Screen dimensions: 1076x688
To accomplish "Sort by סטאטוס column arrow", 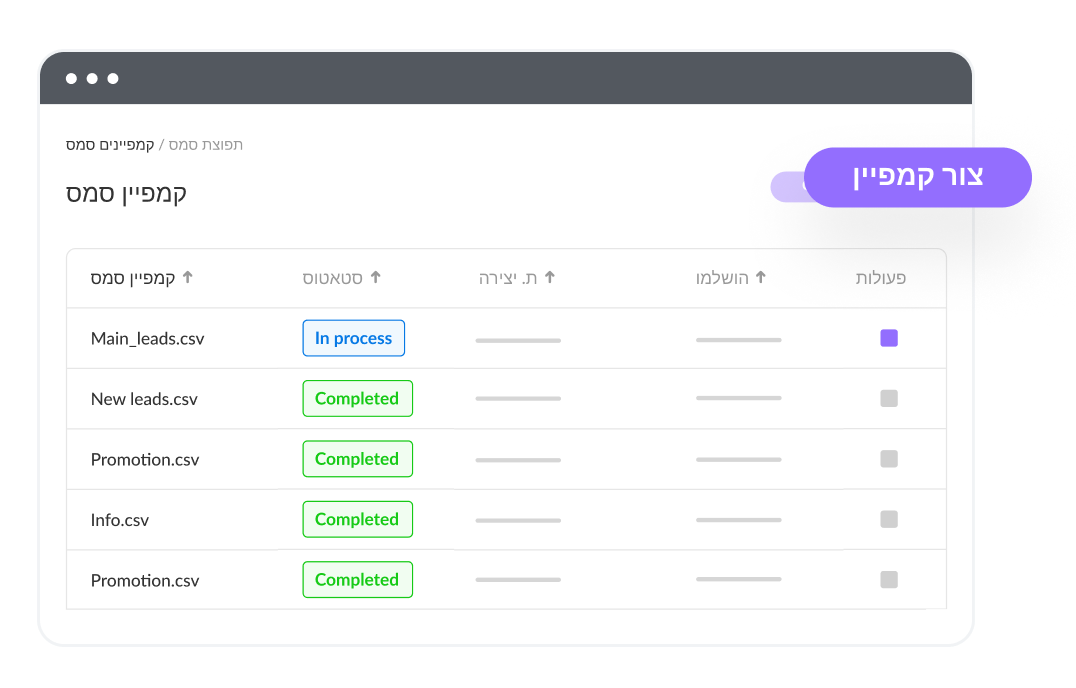I will click(x=375, y=277).
